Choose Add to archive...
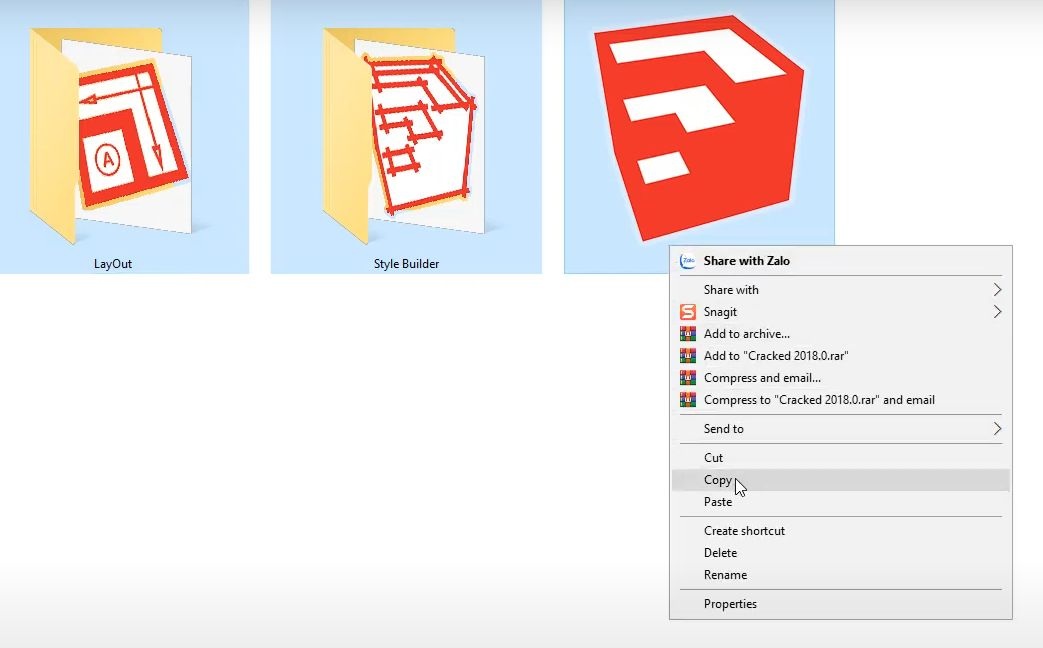Viewport: 1043px width, 648px height. point(841,334)
